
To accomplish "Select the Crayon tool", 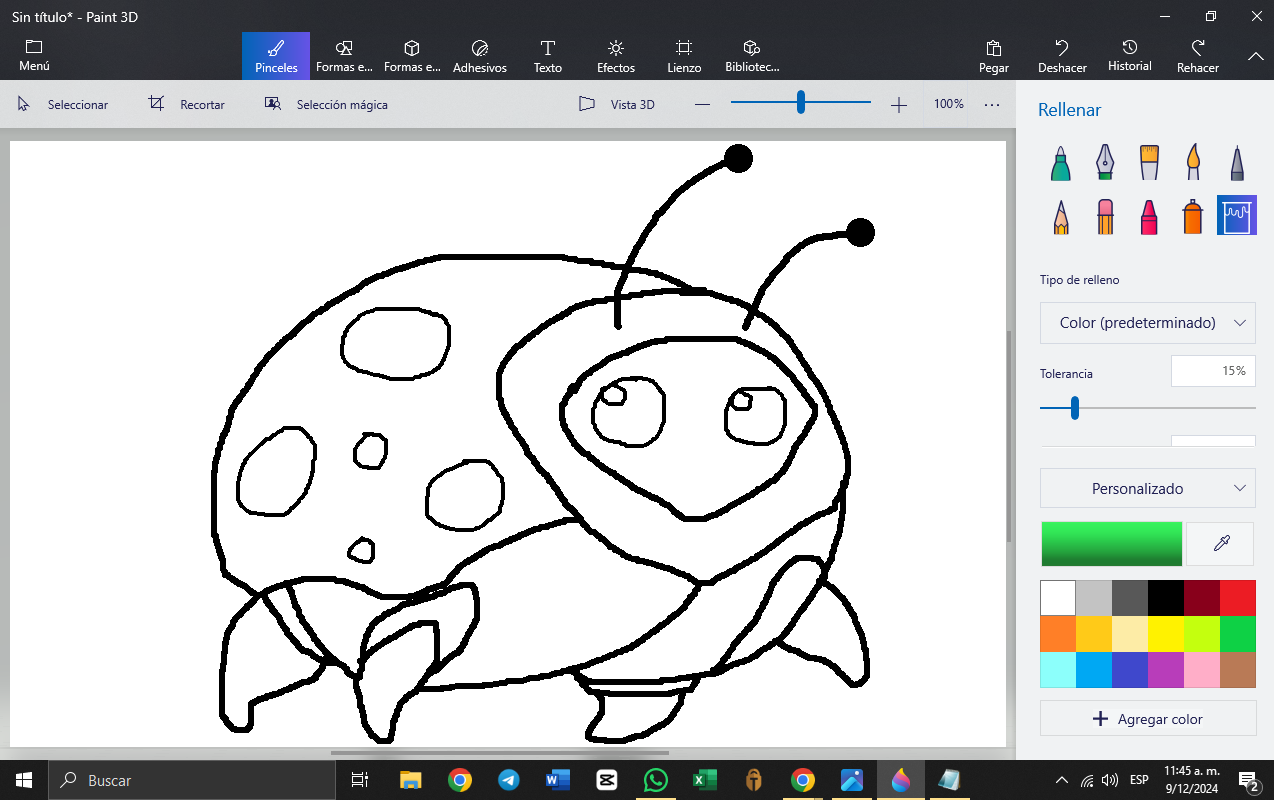I will click(x=1149, y=215).
